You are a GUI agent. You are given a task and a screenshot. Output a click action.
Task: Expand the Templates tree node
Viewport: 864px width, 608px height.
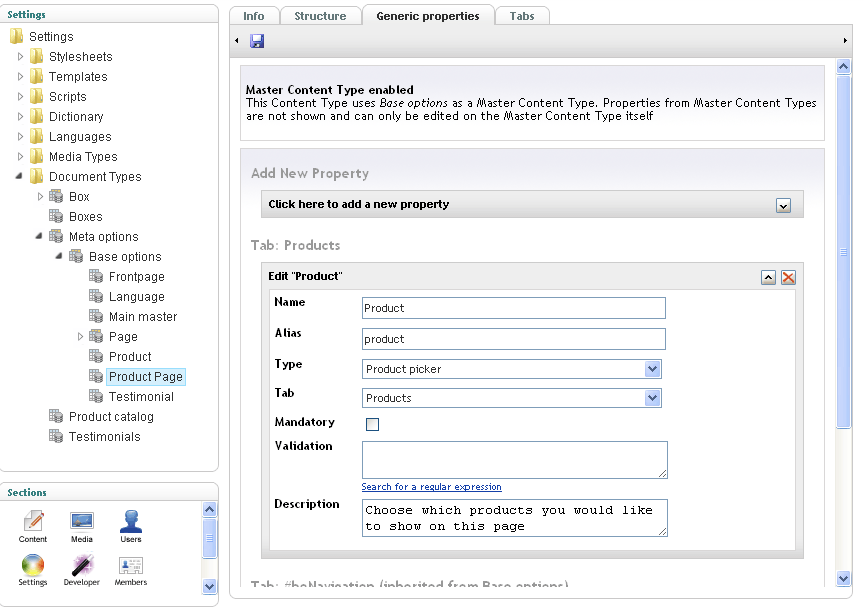click(x=20, y=76)
